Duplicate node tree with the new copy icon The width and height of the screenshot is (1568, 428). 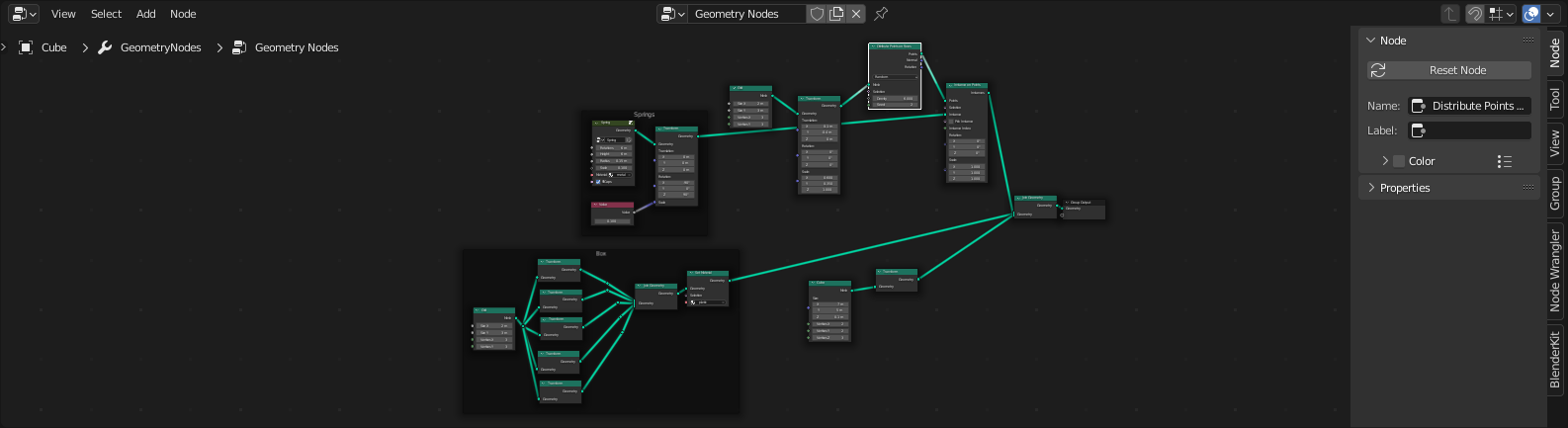(836, 14)
